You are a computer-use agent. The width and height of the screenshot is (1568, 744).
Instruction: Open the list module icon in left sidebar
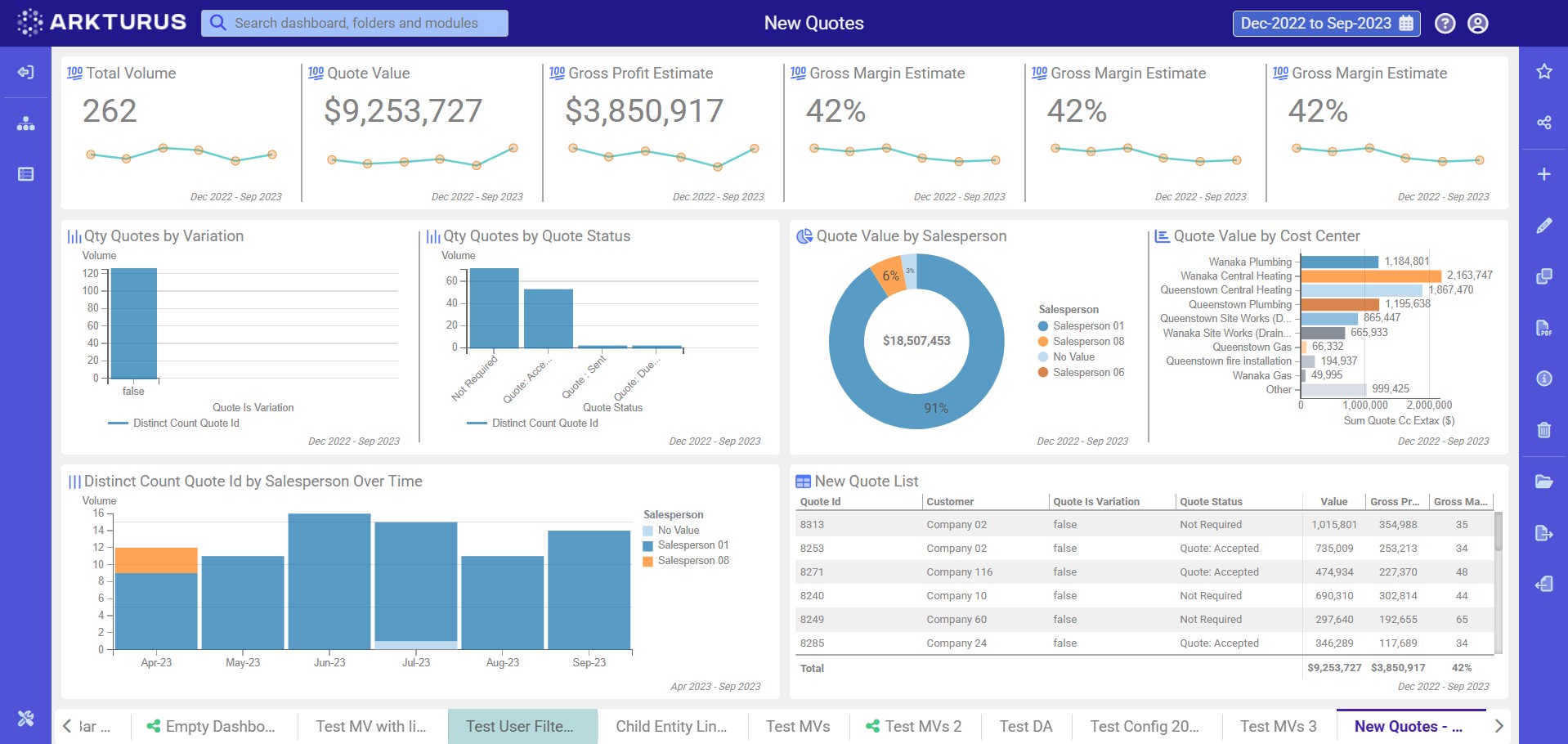click(26, 174)
